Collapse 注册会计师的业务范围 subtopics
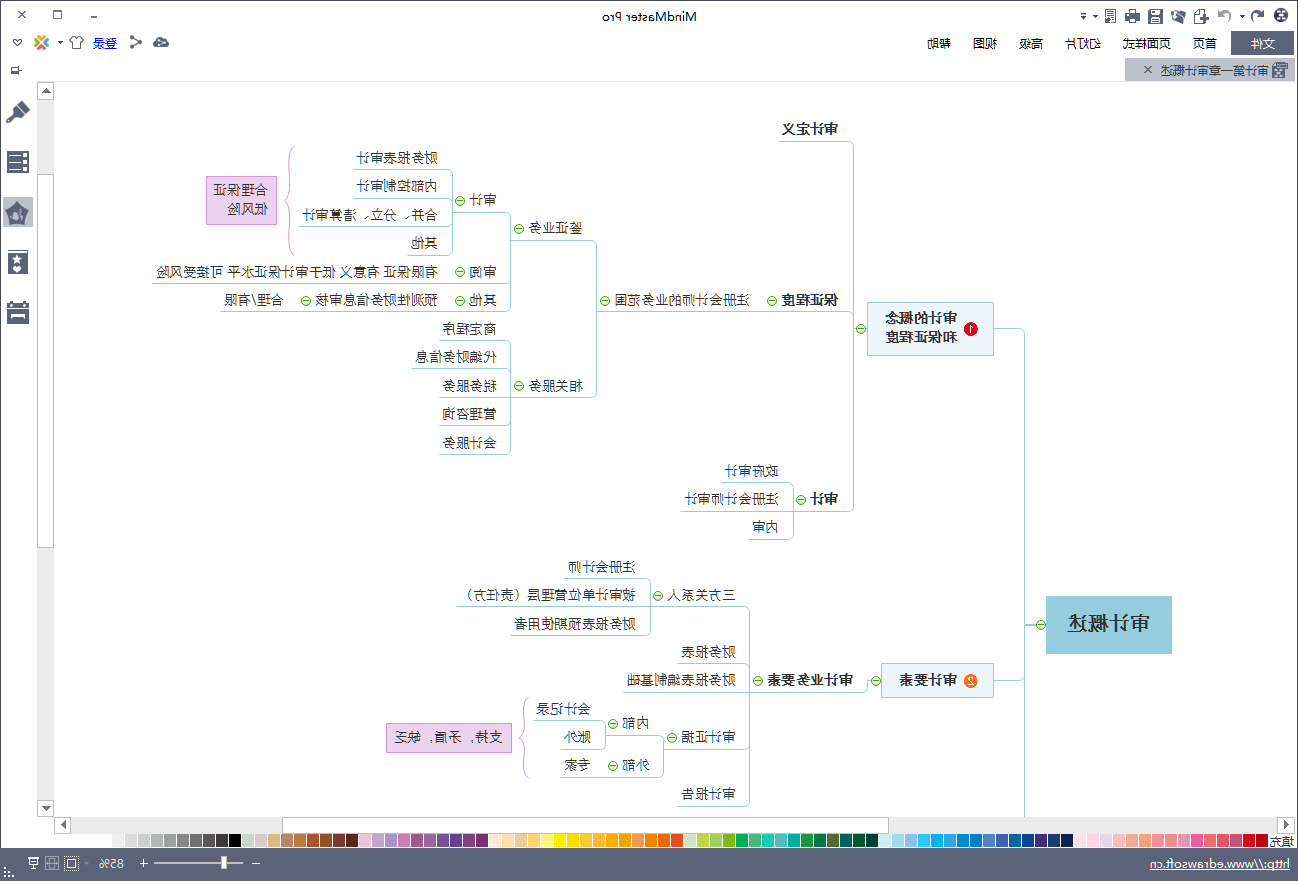This screenshot has height=881, width=1298. click(x=605, y=300)
